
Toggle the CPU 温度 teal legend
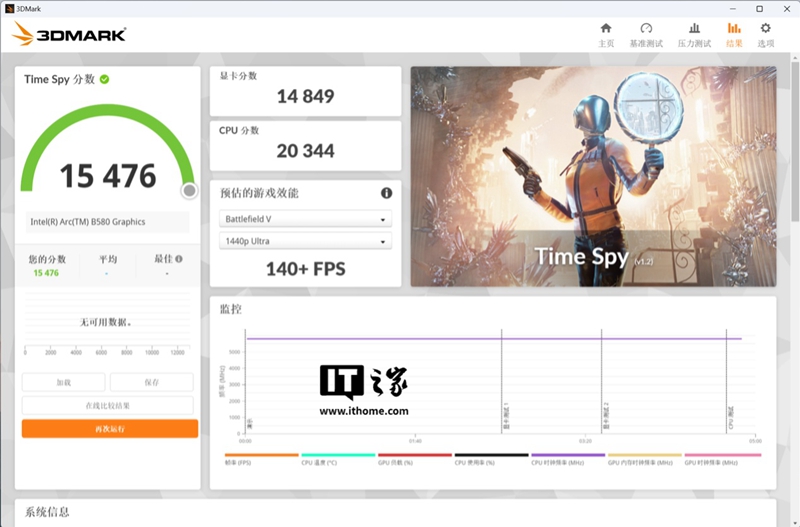pyautogui.click(x=338, y=459)
